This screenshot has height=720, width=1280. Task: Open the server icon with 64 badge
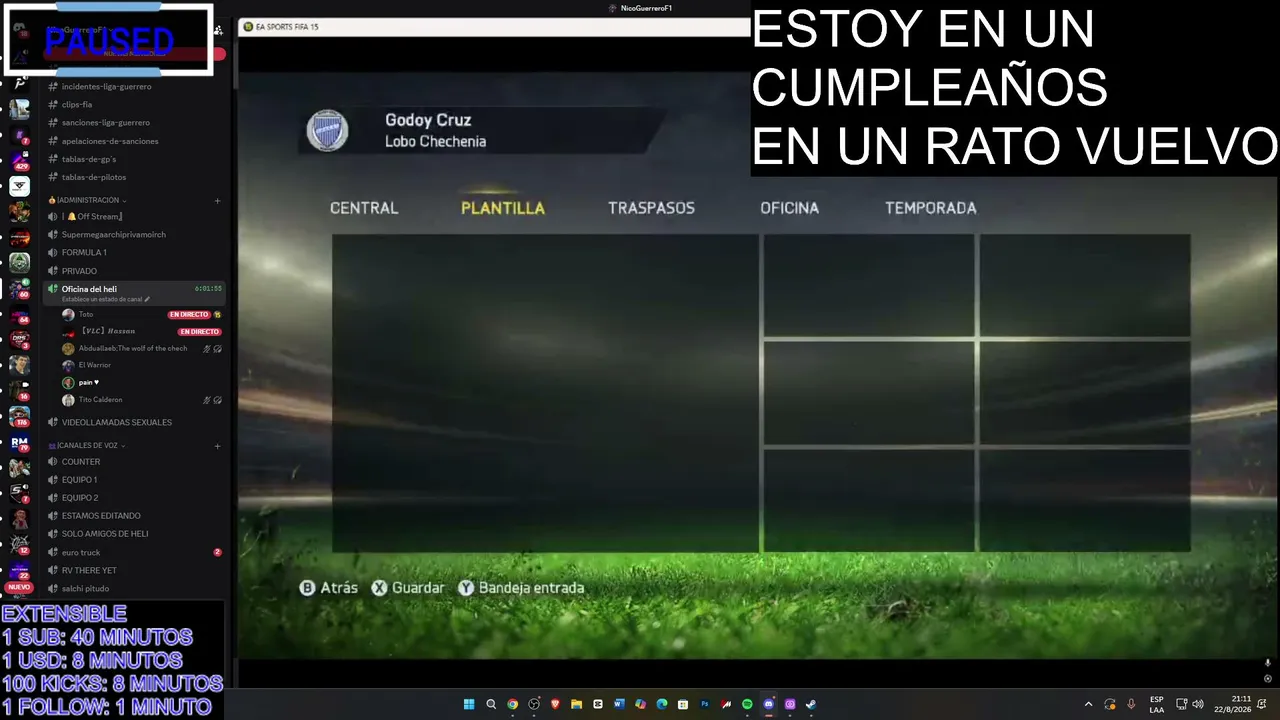pos(19,314)
